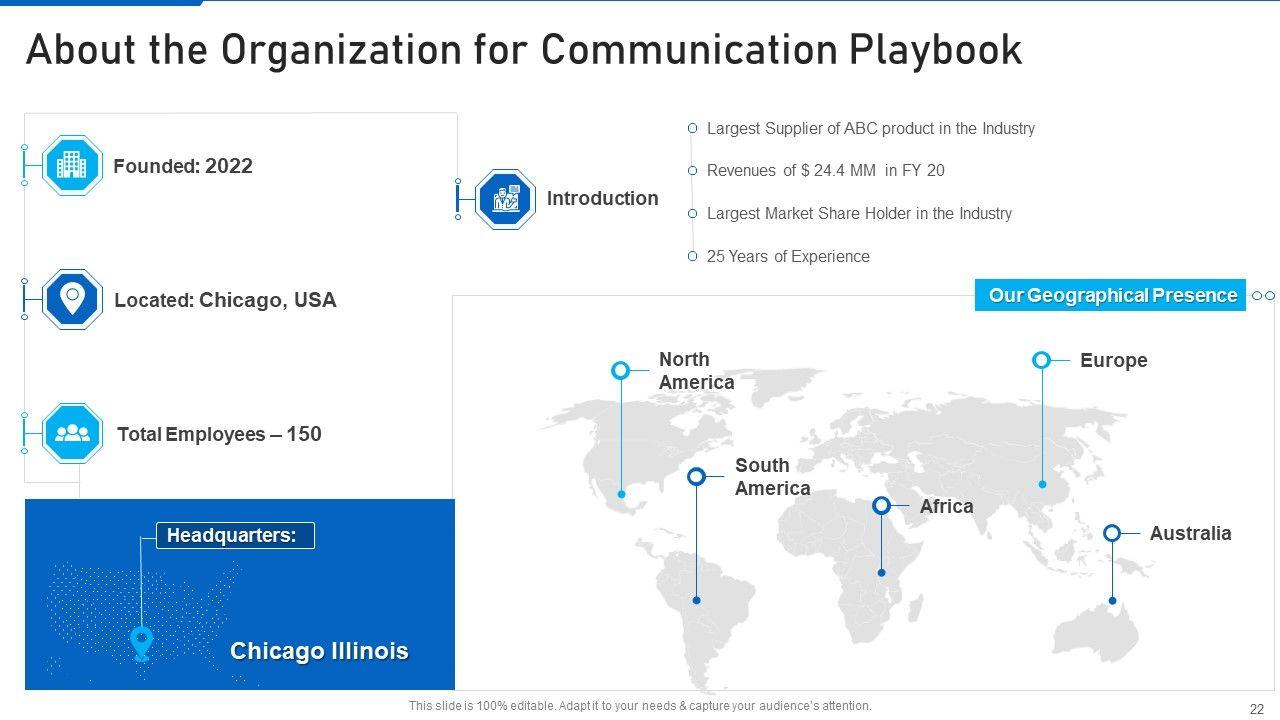Select the Europe map marker circle
This screenshot has width=1280, height=720.
click(1041, 360)
